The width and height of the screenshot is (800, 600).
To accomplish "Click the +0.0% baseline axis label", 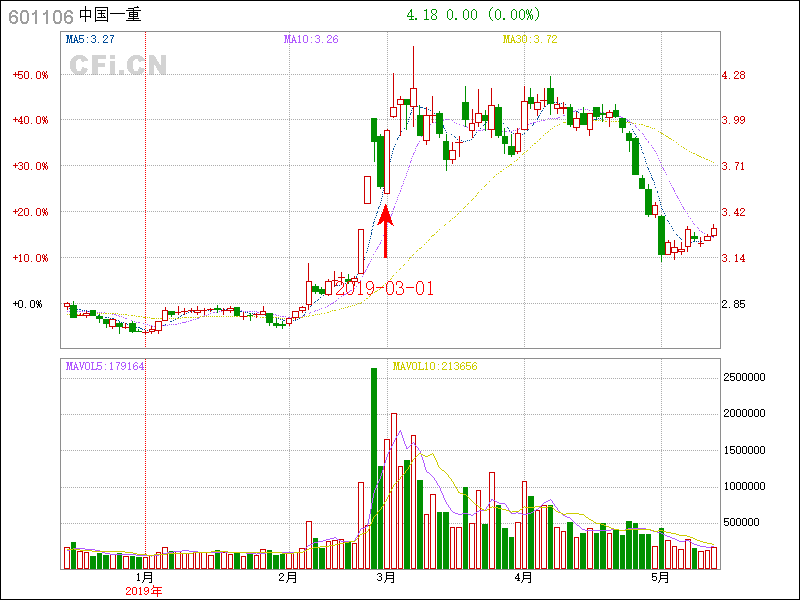I will [28, 304].
